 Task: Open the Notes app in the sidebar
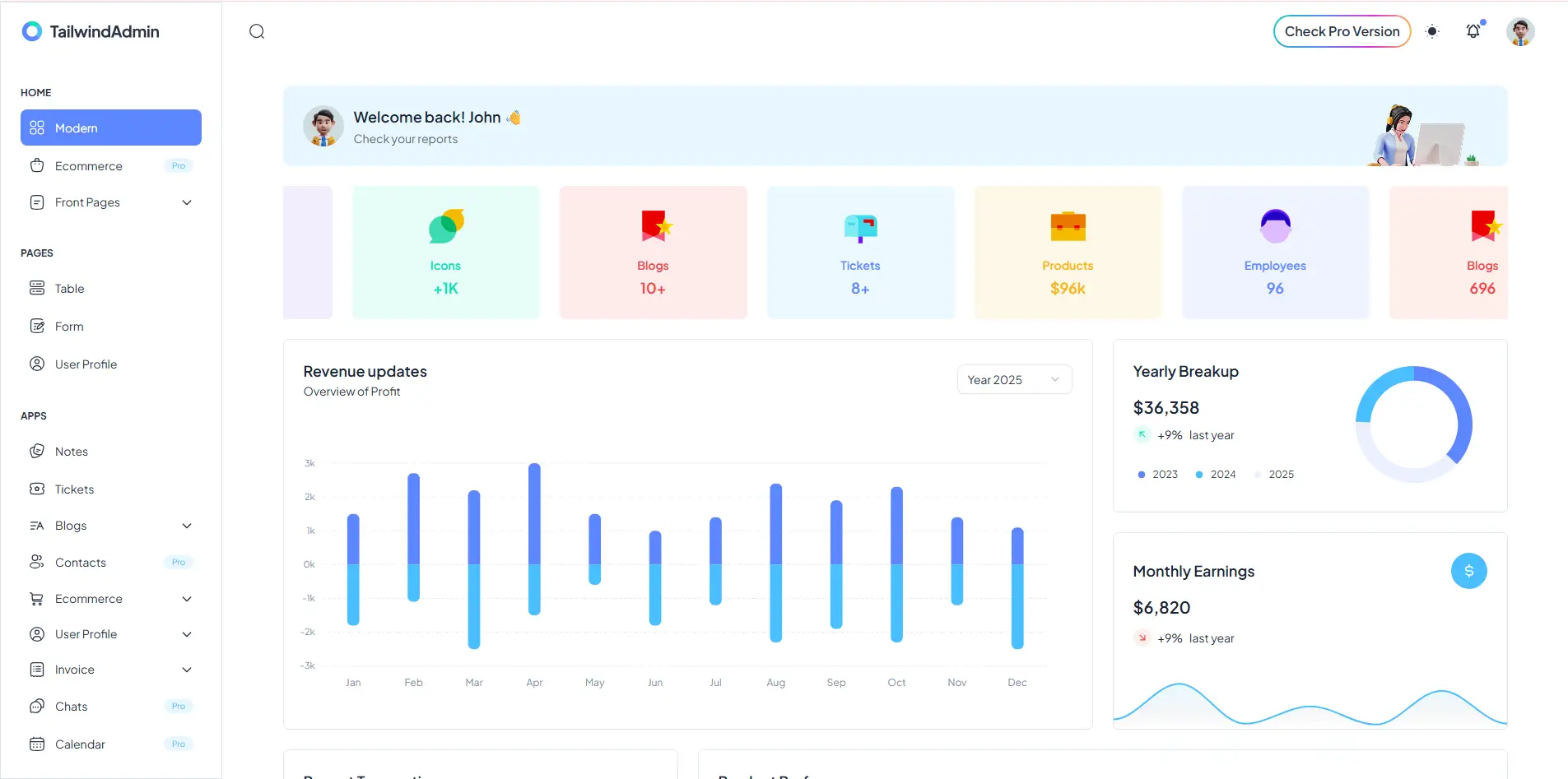click(71, 451)
